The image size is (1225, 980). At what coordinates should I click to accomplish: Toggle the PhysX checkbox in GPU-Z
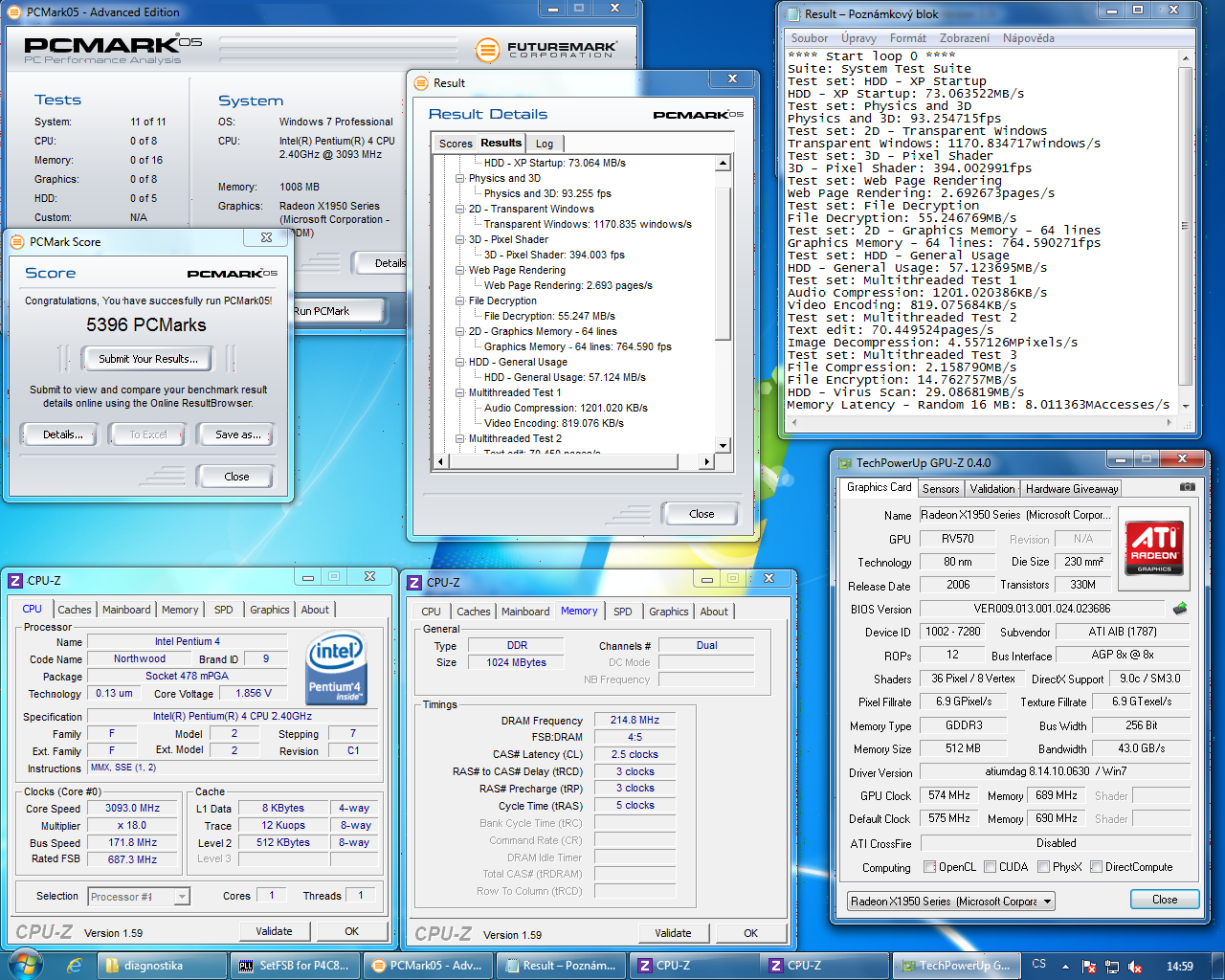[x=1043, y=867]
